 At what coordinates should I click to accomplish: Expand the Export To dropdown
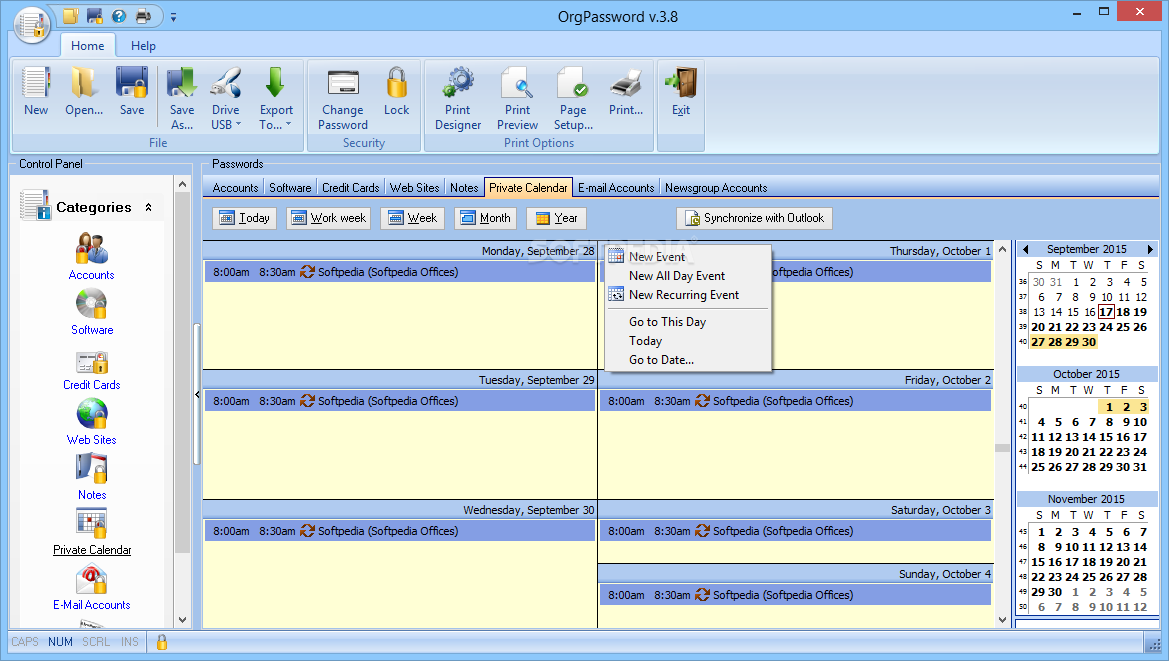click(276, 98)
